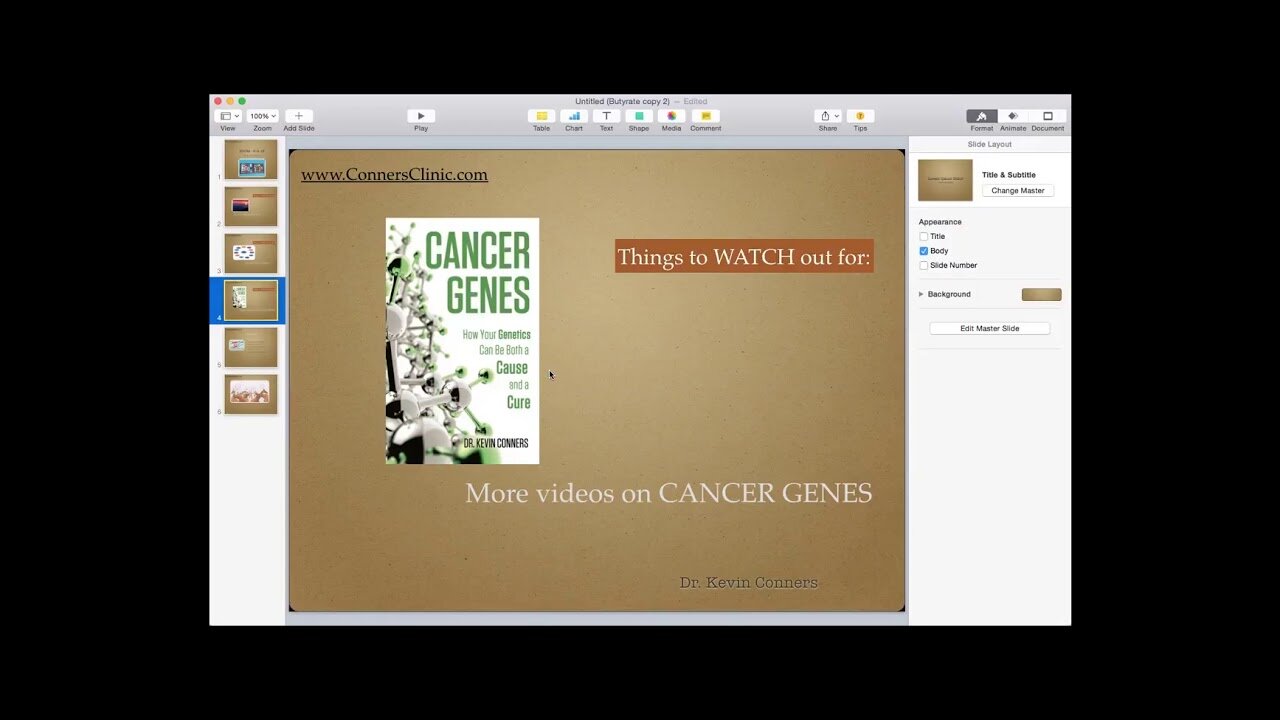
Task: Click the 'Slide Layout' panel header
Action: pyautogui.click(x=990, y=144)
